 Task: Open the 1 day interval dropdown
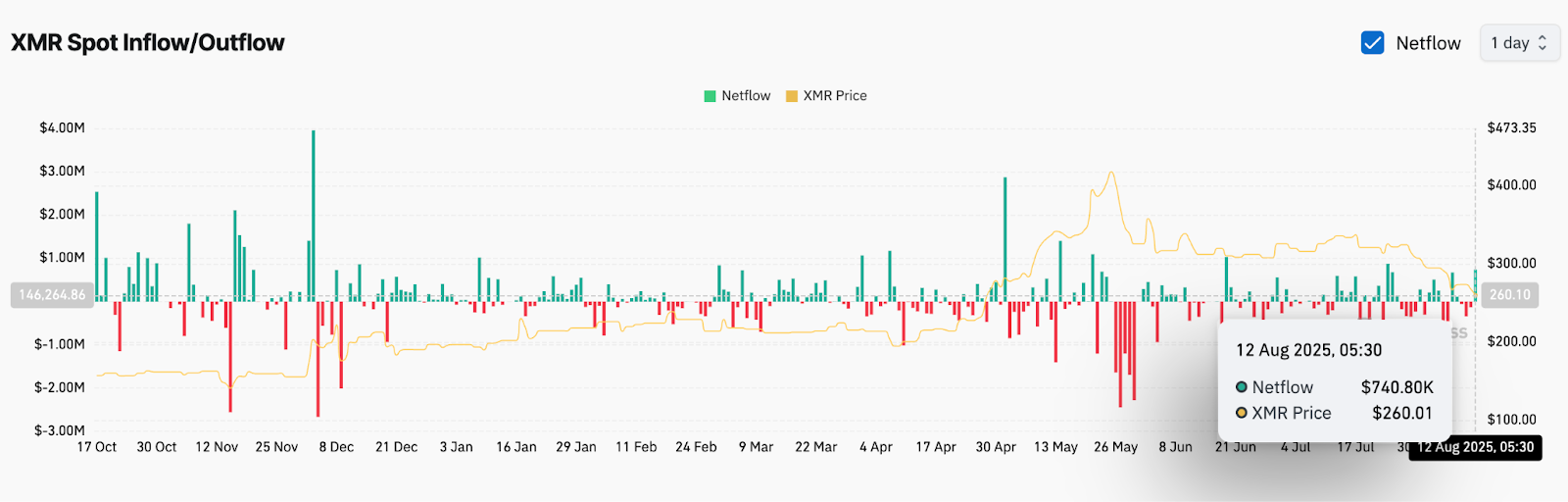(x=1519, y=43)
